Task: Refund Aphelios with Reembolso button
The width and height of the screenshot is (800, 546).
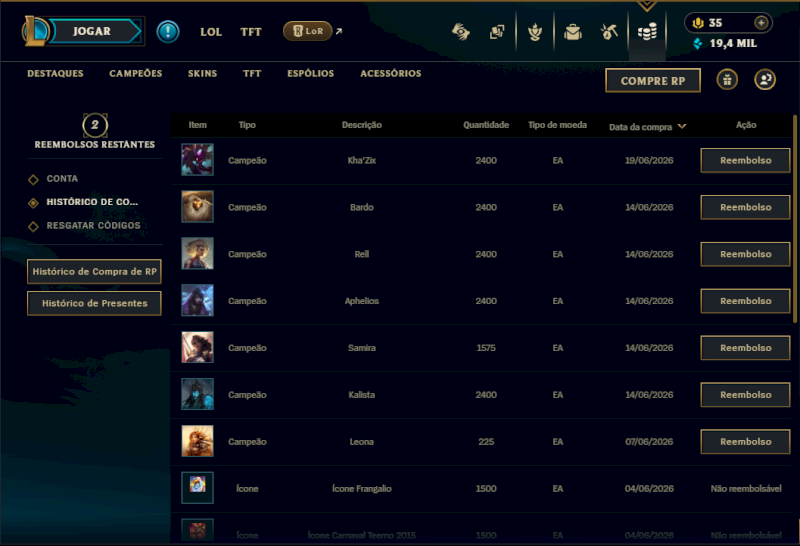Action: tap(745, 301)
